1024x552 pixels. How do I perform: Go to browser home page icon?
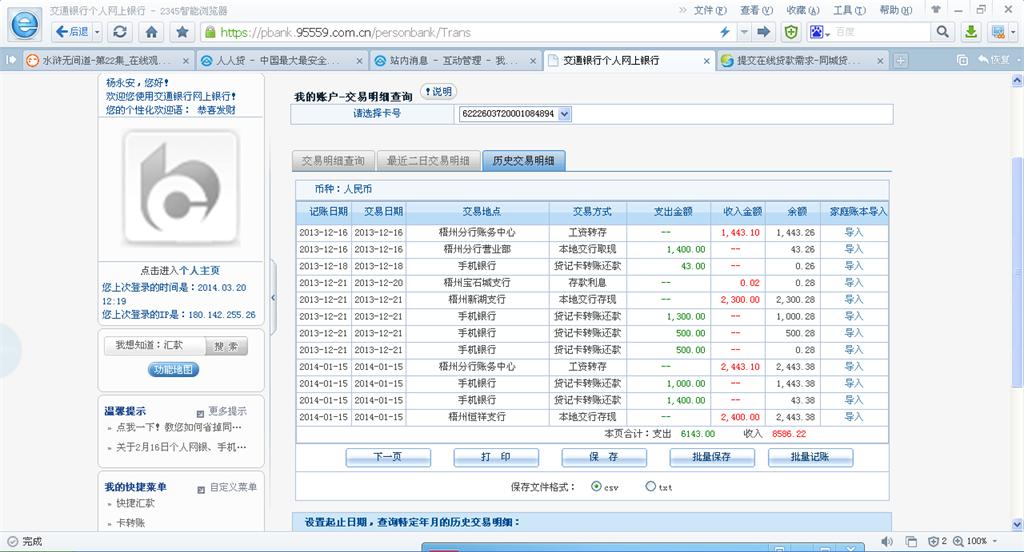[151, 32]
